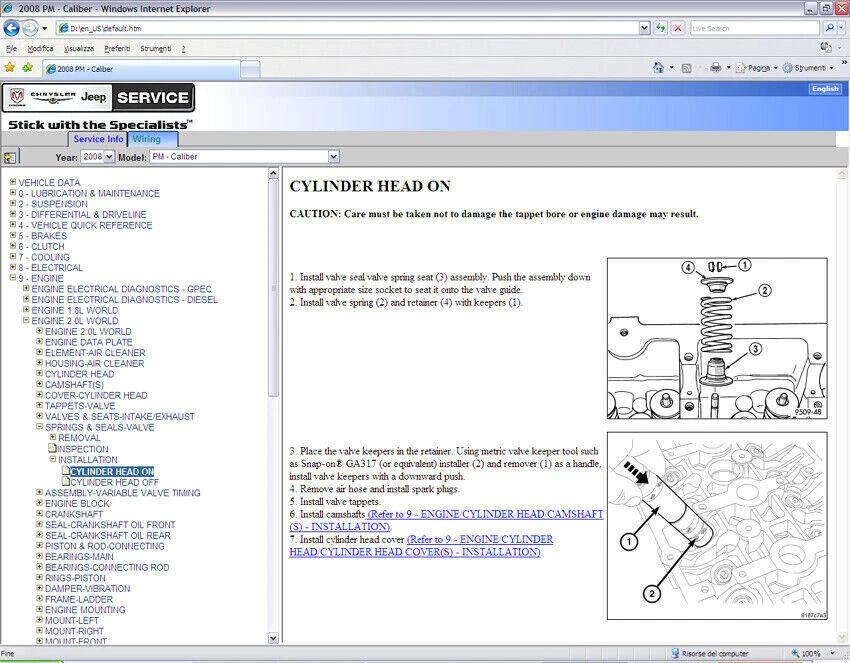Click the navigation frame toggle icon beside Year
The height and width of the screenshot is (663, 850).
point(10,157)
